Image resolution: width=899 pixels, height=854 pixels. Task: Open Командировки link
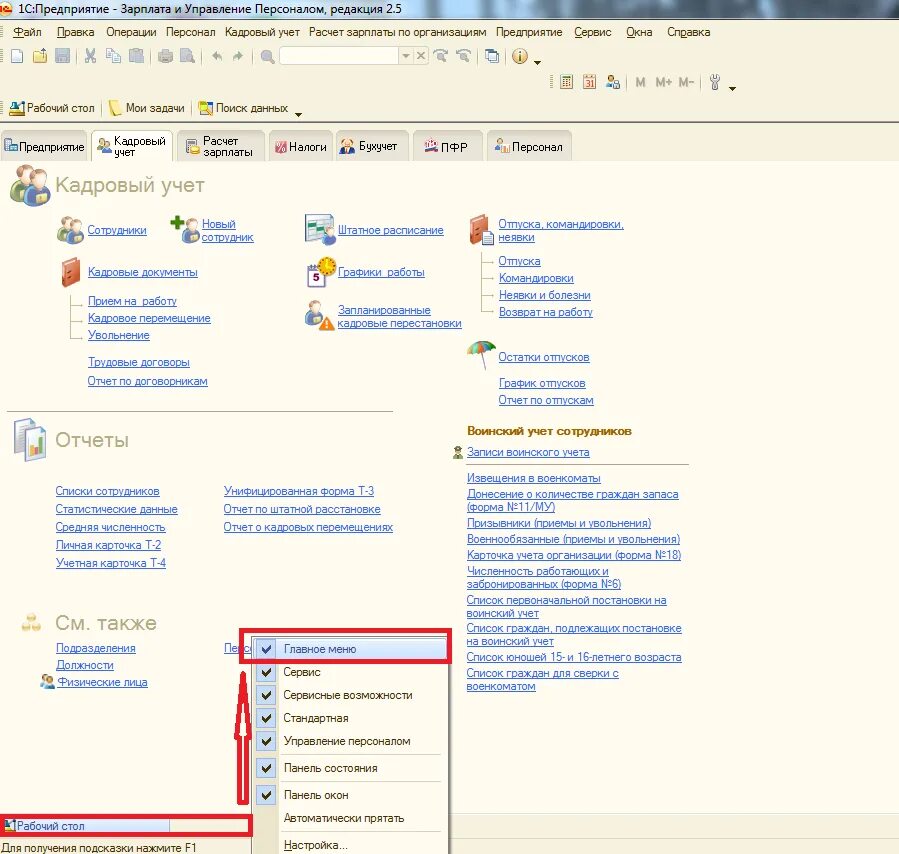pos(536,278)
